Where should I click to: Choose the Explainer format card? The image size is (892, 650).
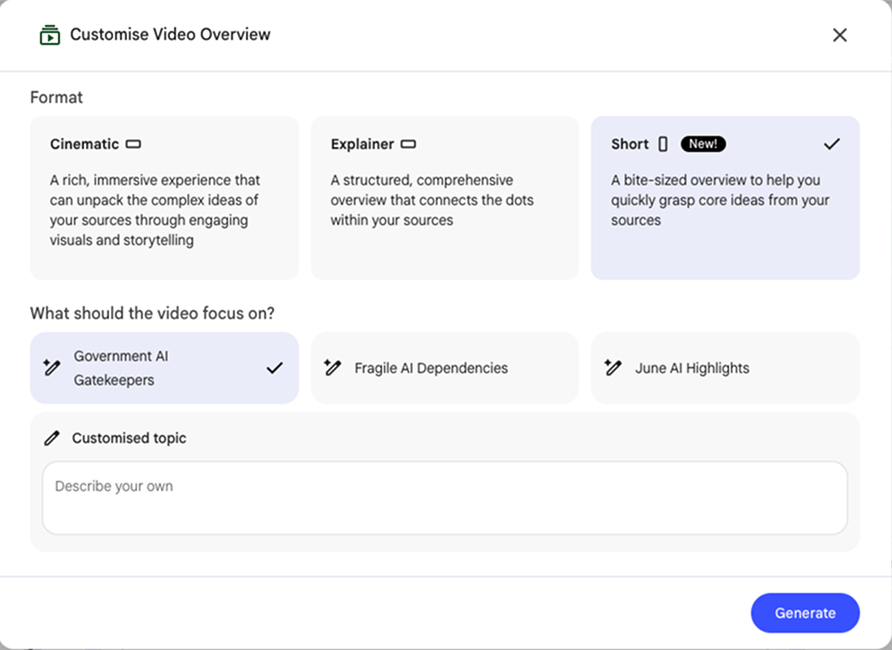point(445,198)
